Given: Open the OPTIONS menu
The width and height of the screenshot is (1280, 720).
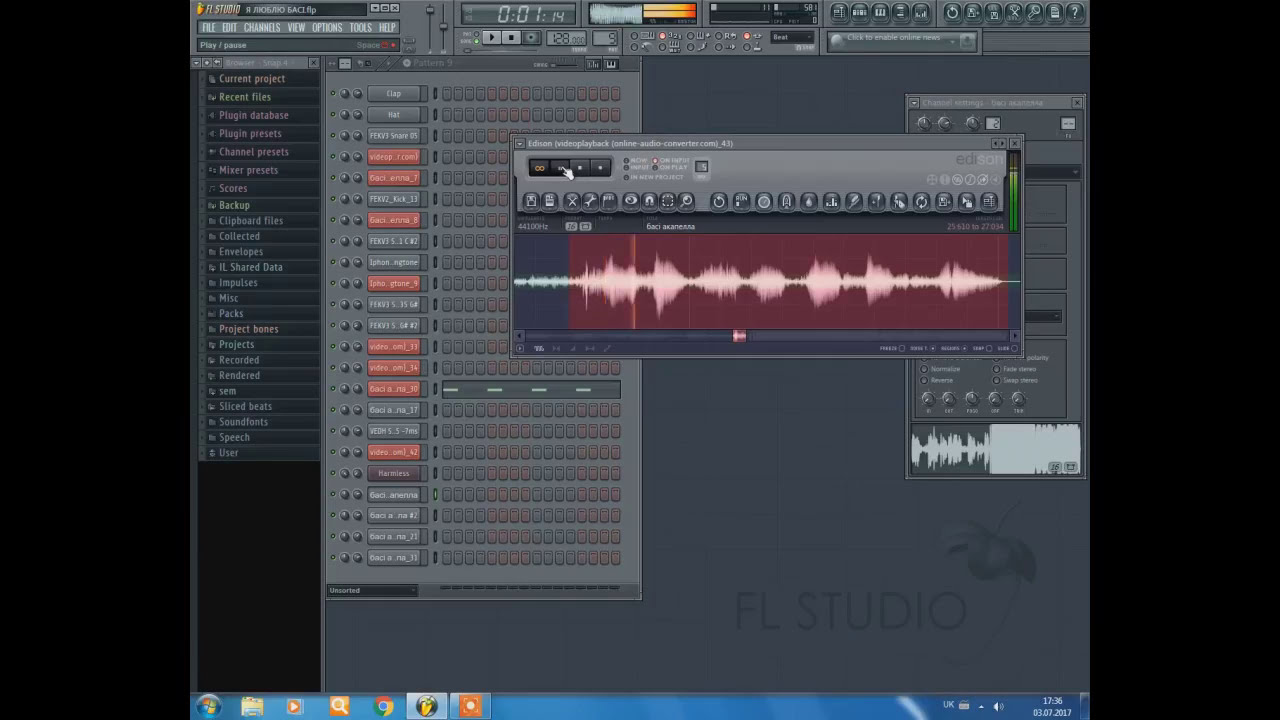Looking at the screenshot, I should pyautogui.click(x=327, y=28).
